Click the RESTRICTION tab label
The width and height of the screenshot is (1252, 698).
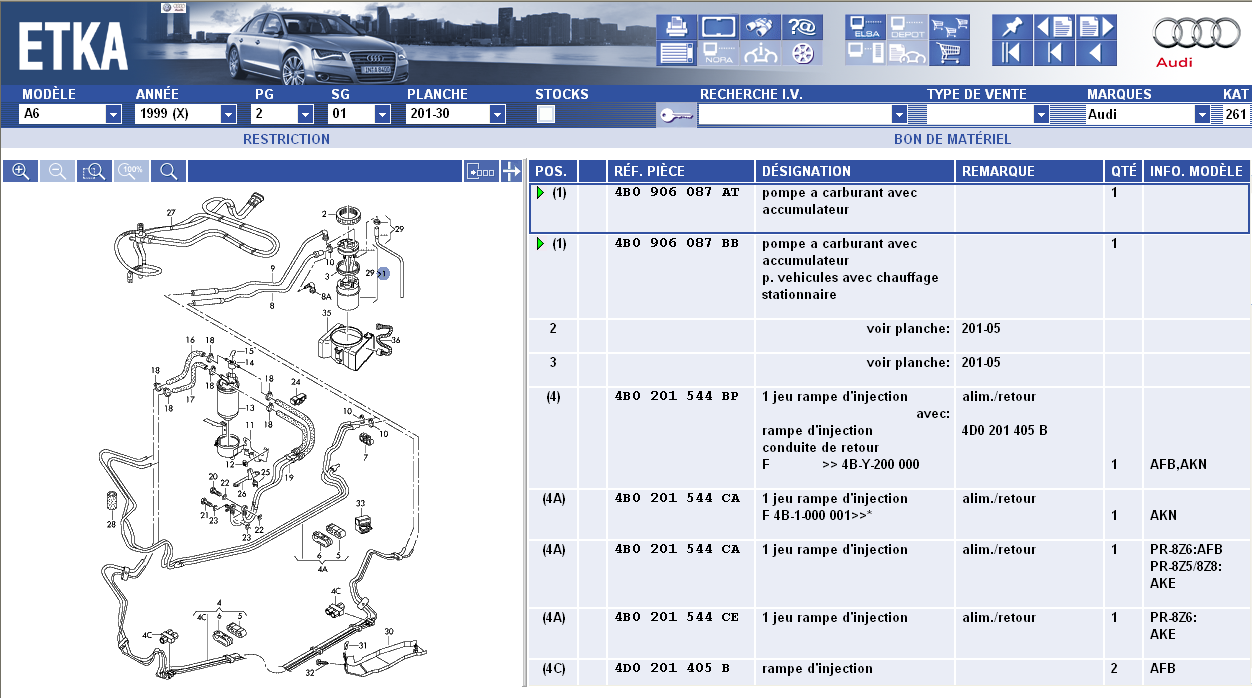coord(286,139)
